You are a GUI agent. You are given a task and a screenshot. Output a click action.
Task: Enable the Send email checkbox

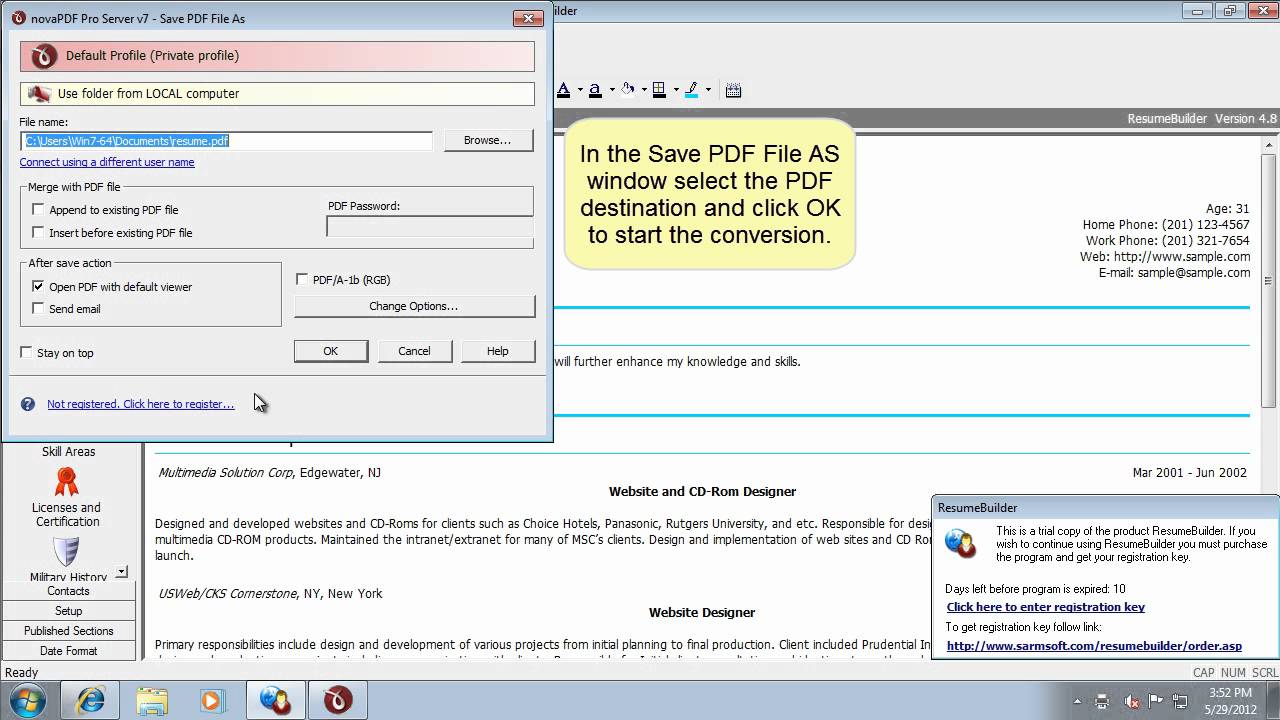click(38, 309)
